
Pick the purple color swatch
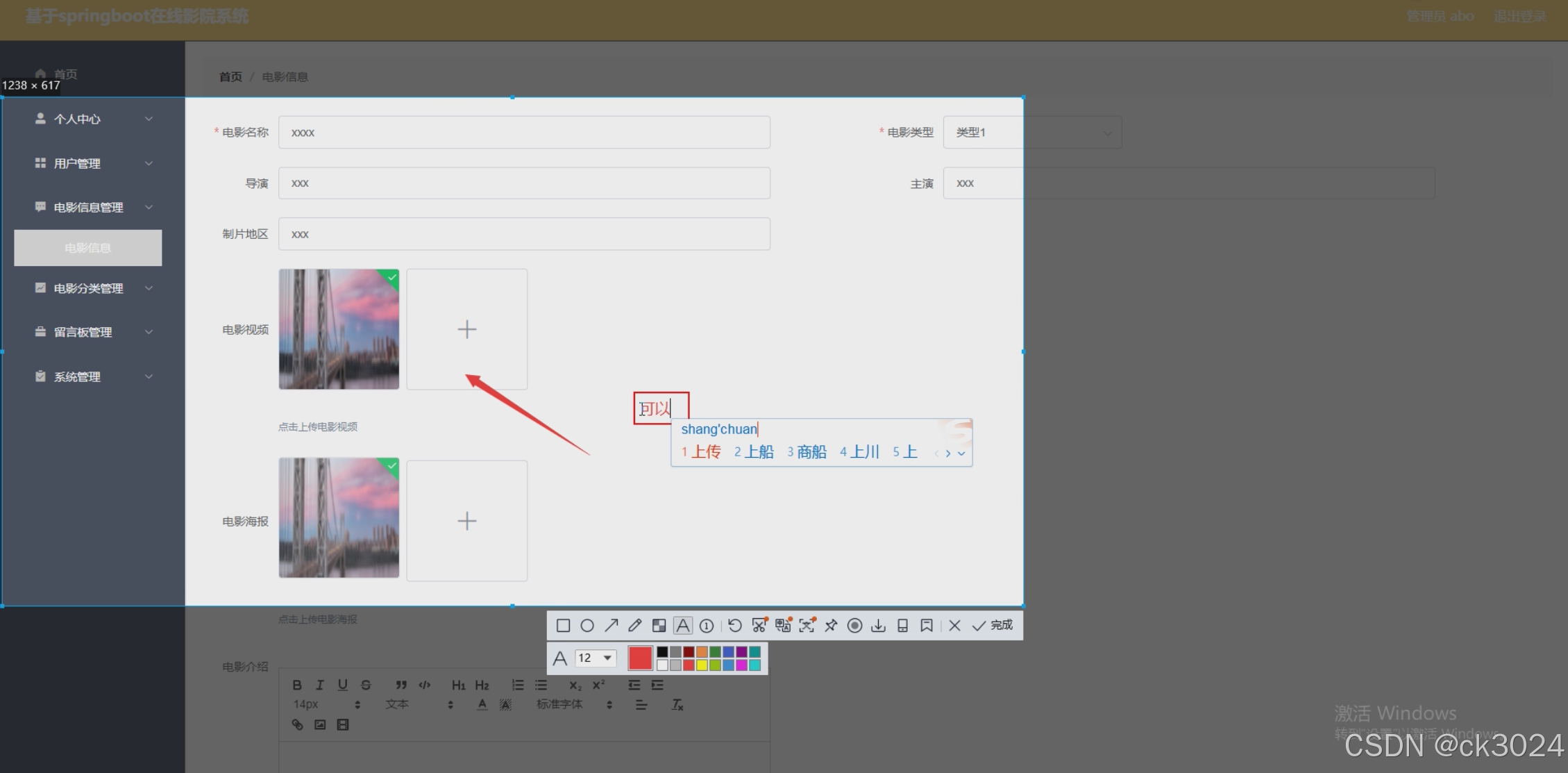(741, 651)
